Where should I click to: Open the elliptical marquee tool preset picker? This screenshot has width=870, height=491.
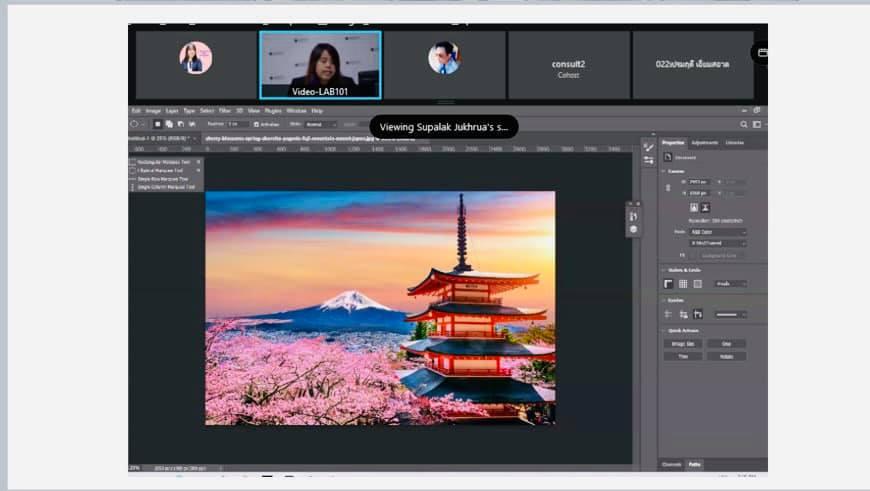click(x=136, y=124)
